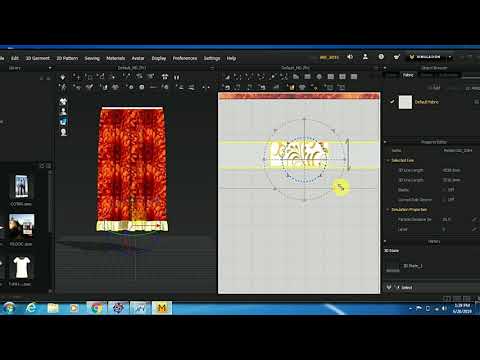Open the Help menu
480x360 pixels.
[x=231, y=58]
